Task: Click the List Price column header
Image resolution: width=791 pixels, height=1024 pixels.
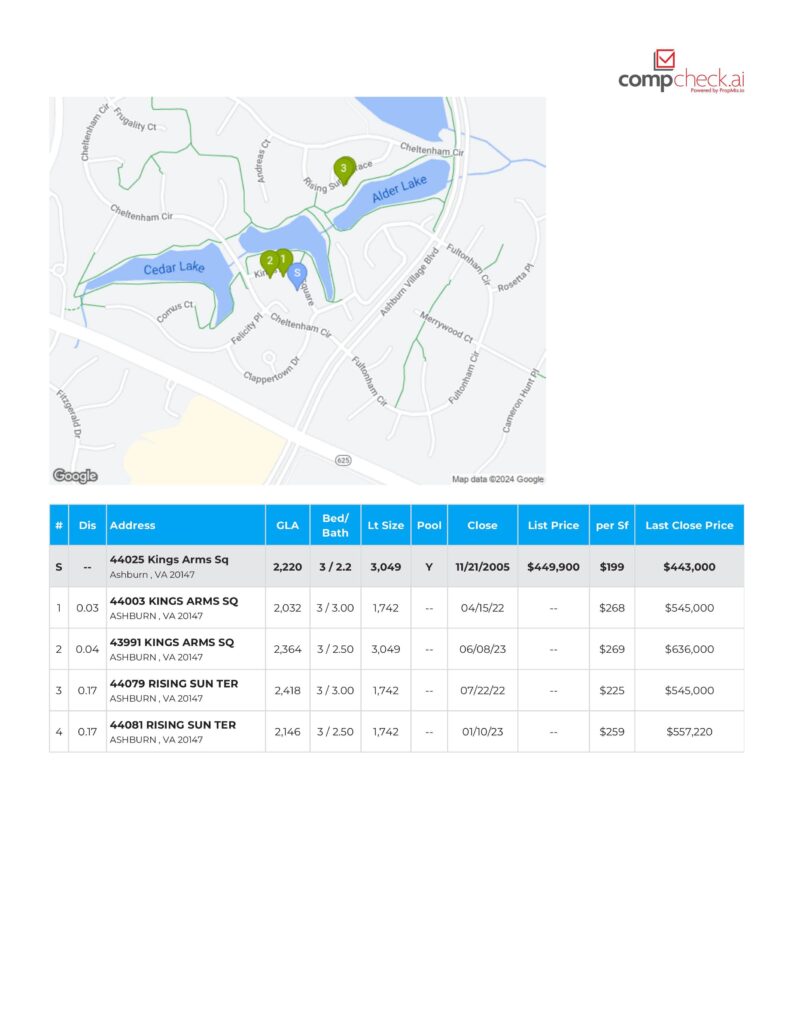Action: 553,525
